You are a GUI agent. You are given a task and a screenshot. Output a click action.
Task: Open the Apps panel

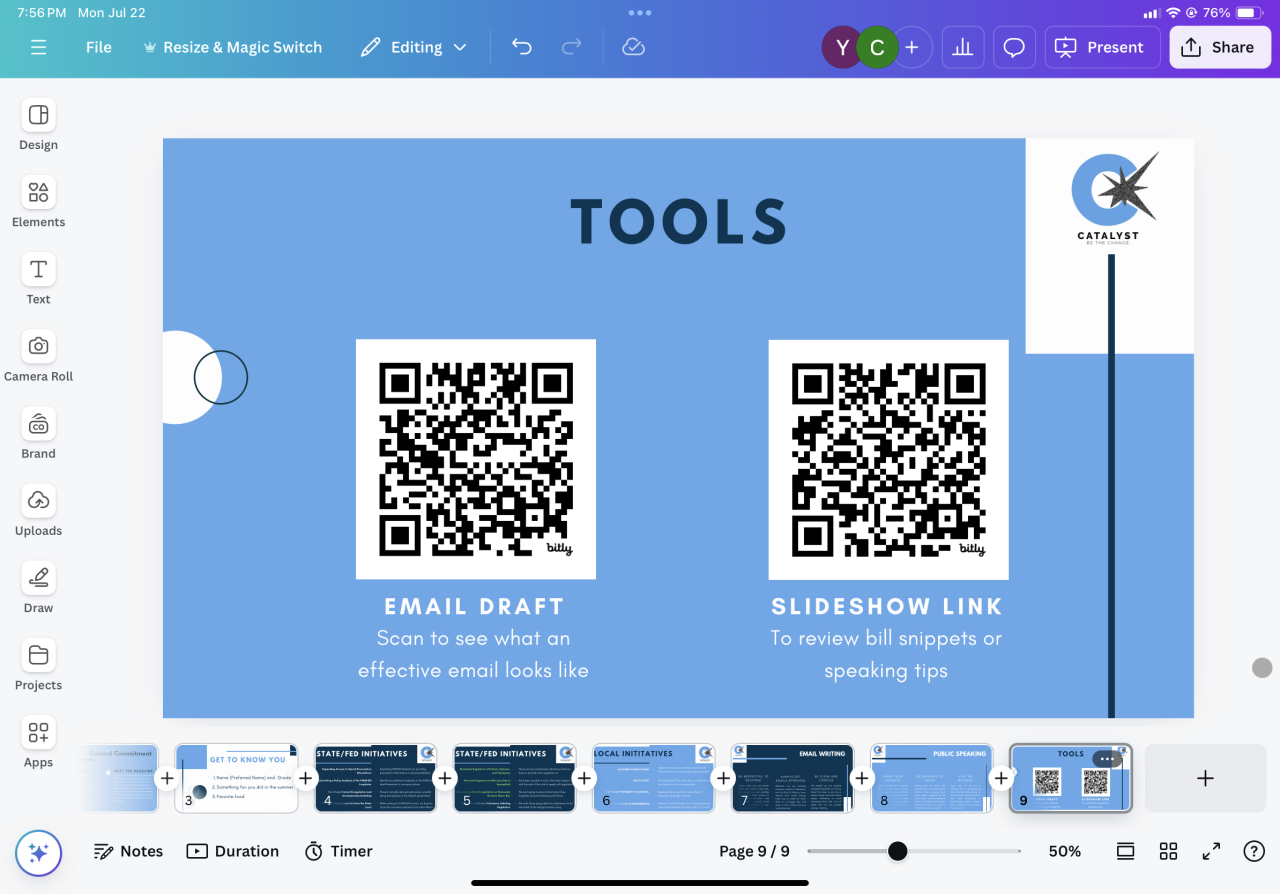(x=38, y=742)
